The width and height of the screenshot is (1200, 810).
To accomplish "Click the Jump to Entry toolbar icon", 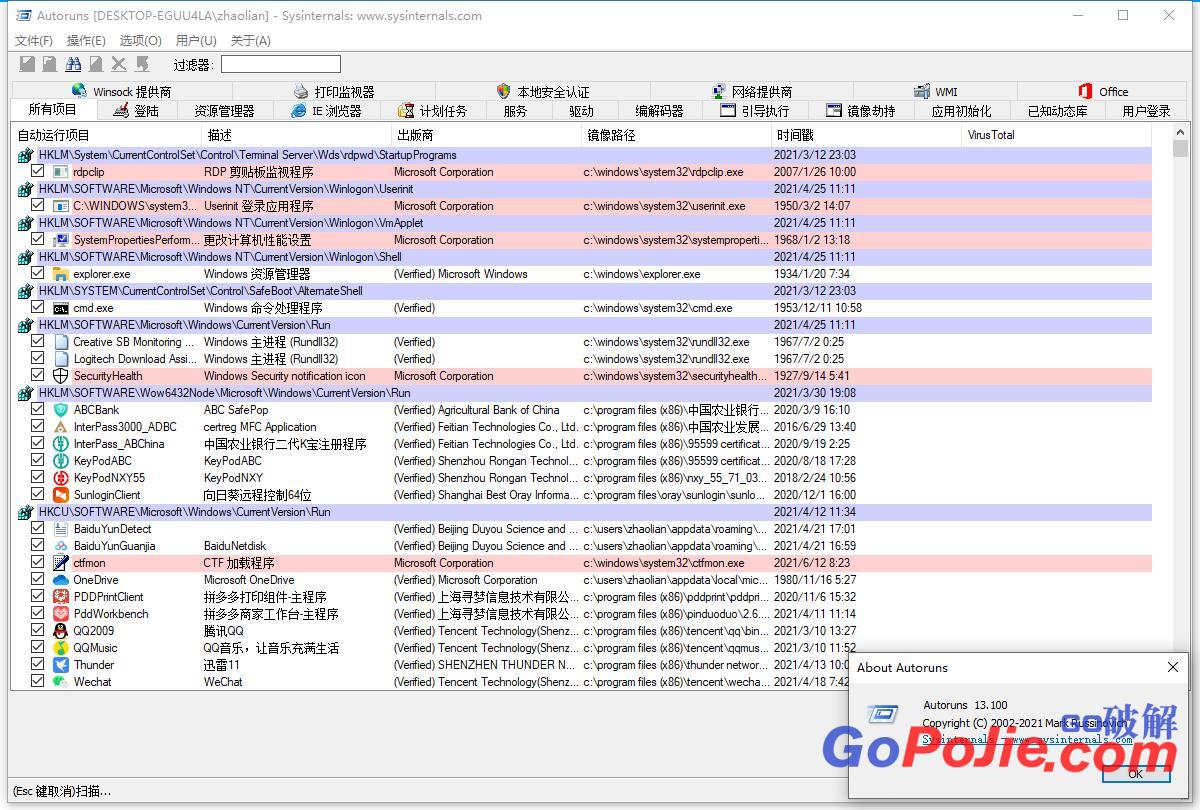I will click(x=96, y=64).
